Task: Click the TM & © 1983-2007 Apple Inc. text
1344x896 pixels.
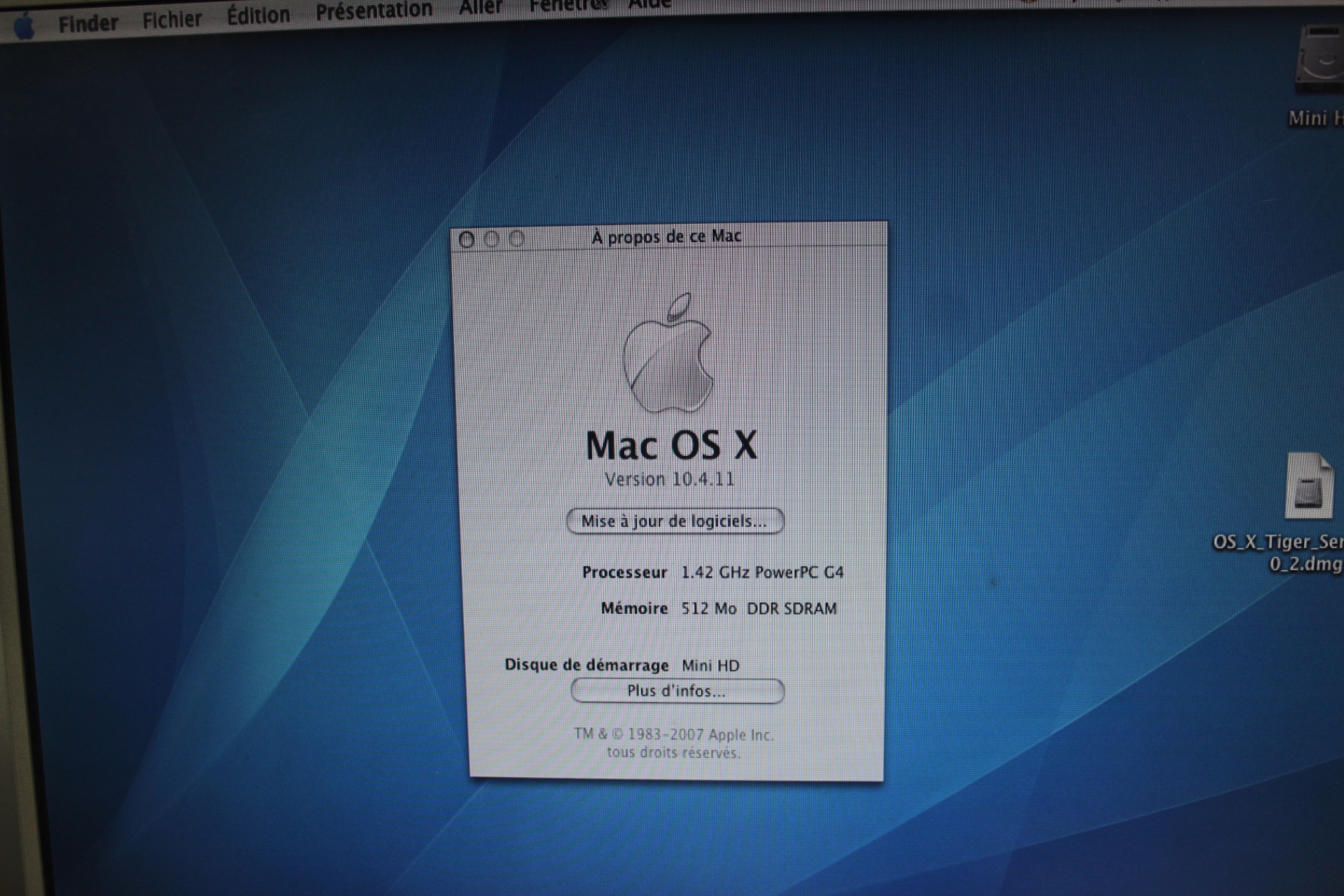Action: tap(673, 734)
